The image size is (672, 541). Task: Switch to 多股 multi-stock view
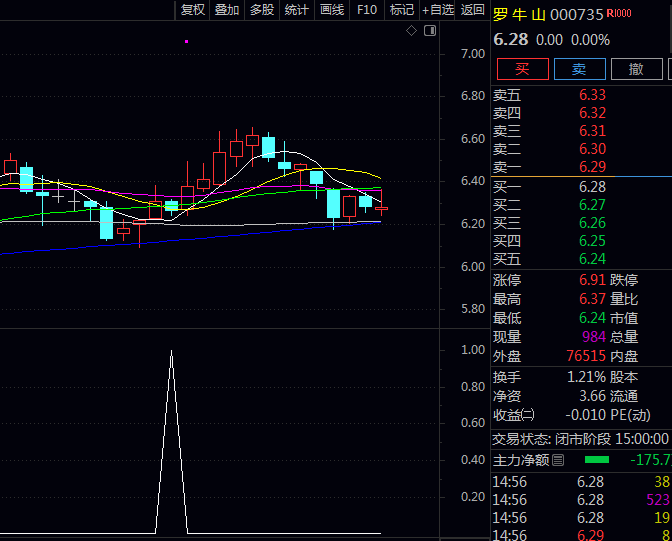261,10
